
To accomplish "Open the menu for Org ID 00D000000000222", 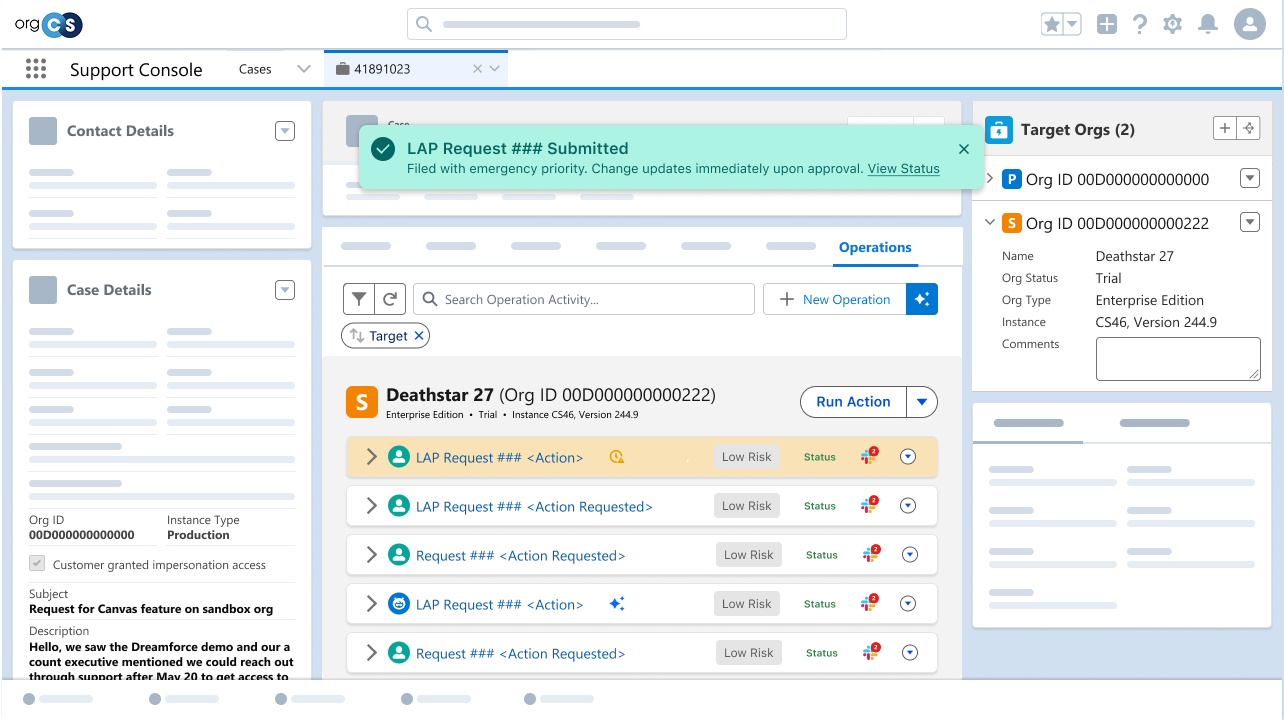I will pyautogui.click(x=1250, y=222).
